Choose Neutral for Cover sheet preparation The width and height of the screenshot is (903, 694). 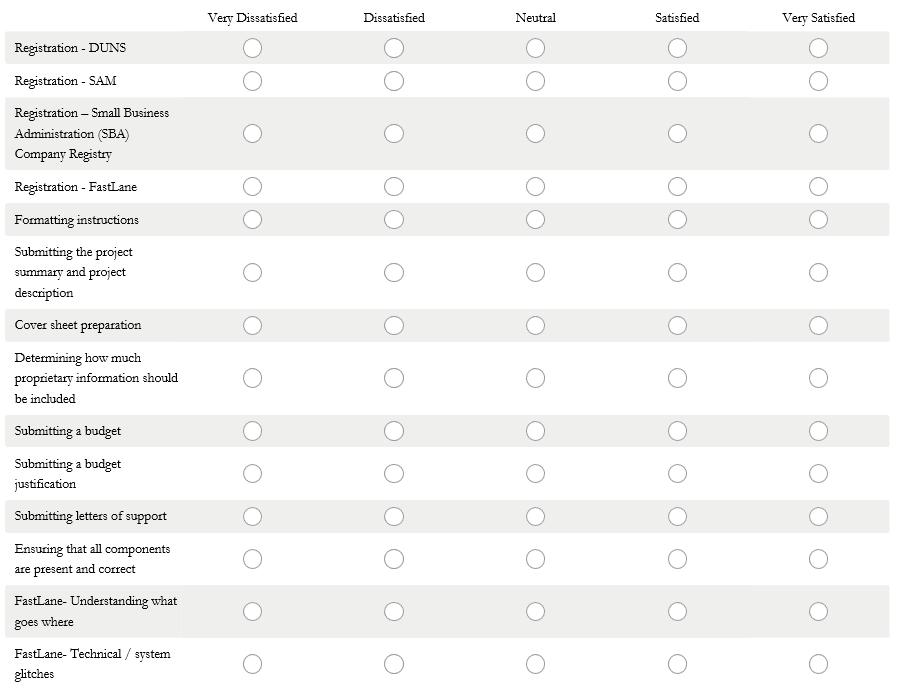pos(535,325)
